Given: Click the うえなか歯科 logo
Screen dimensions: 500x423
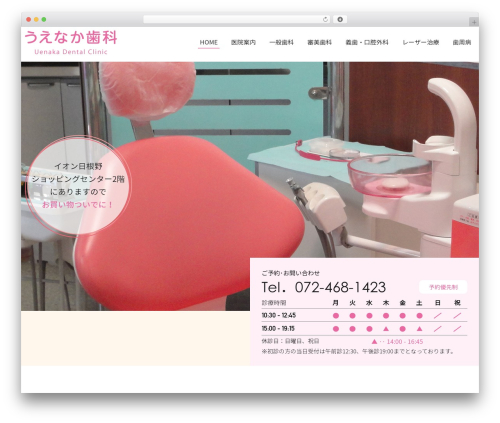Looking at the screenshot, I should coord(71,37).
